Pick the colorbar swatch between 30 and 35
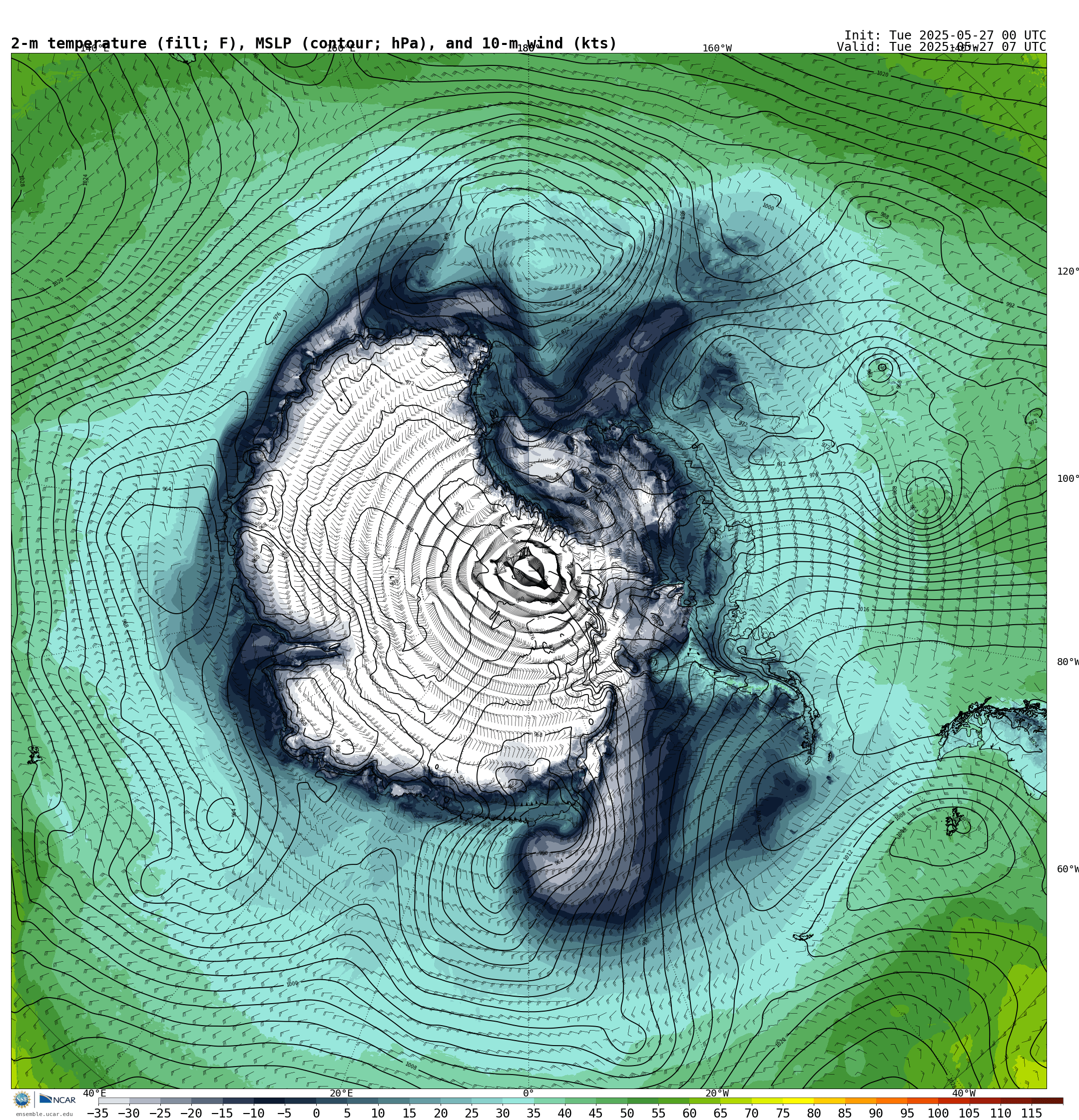This screenshot has width=1079, height=1120. [x=518, y=1101]
